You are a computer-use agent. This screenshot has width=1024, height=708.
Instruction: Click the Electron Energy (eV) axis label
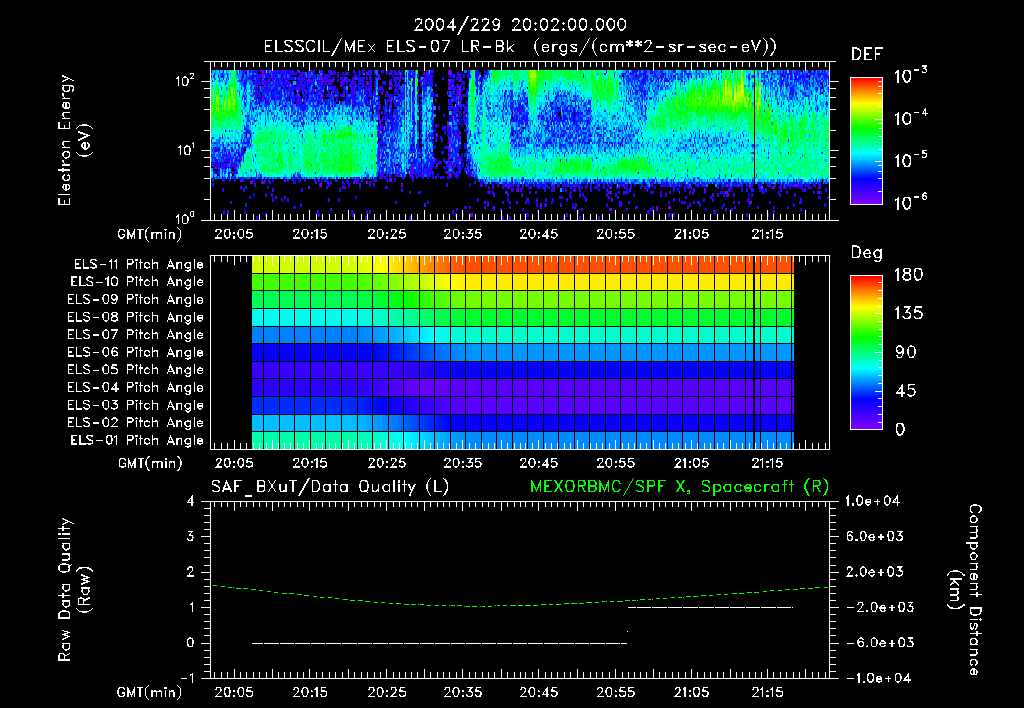[x=74, y=140]
